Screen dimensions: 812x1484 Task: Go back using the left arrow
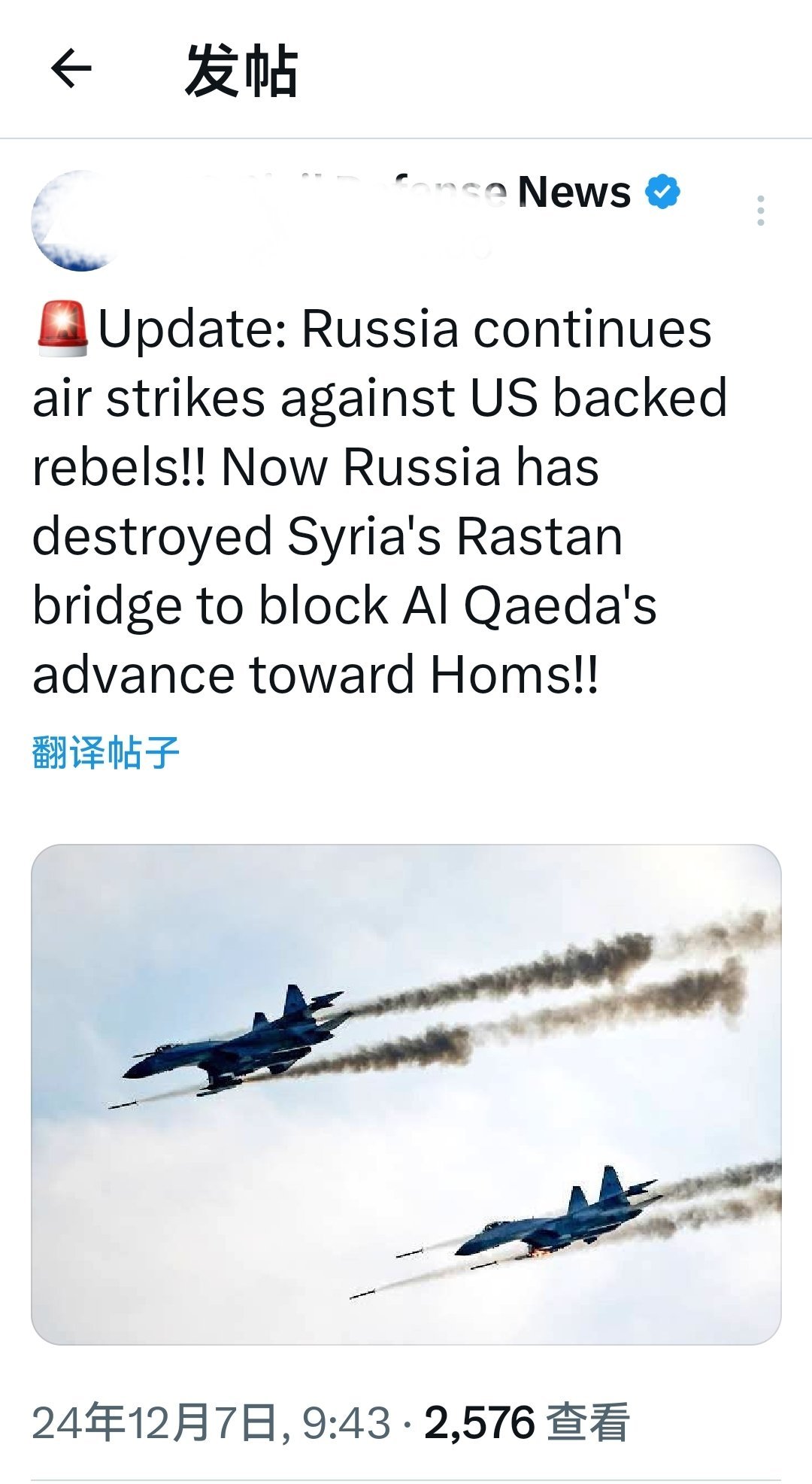click(71, 68)
